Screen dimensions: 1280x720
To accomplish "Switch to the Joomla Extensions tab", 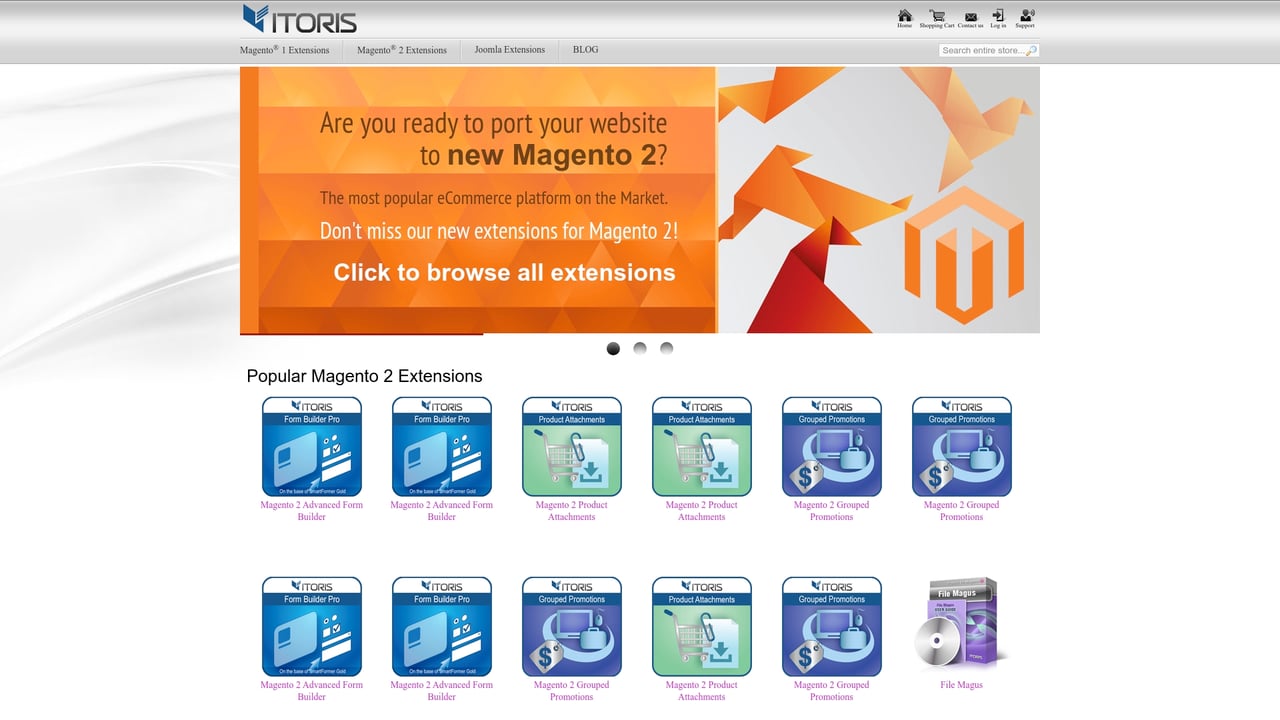I will click(509, 49).
